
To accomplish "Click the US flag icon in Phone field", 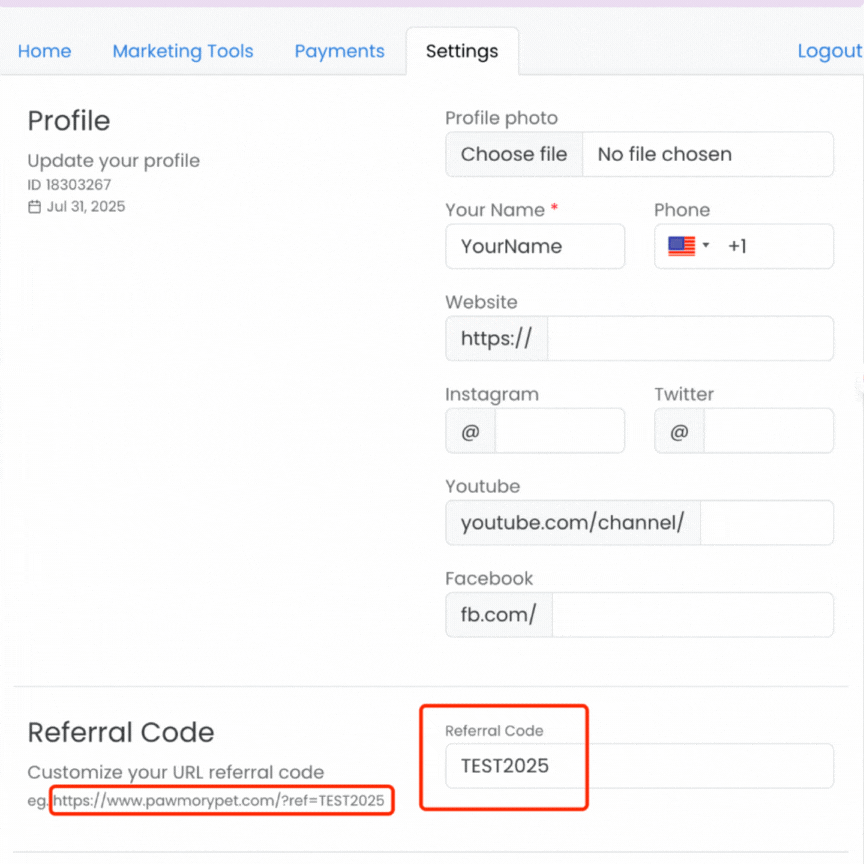I will [681, 246].
